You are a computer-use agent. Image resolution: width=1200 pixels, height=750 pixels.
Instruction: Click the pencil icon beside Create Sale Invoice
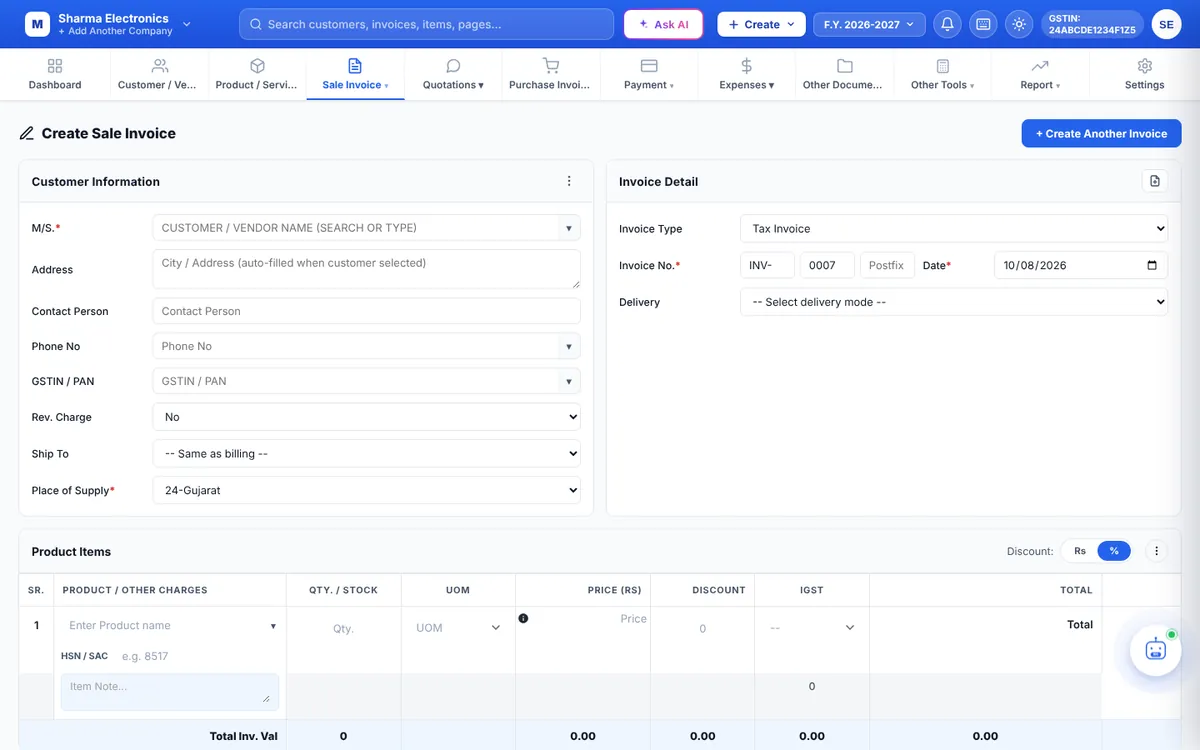(27, 133)
